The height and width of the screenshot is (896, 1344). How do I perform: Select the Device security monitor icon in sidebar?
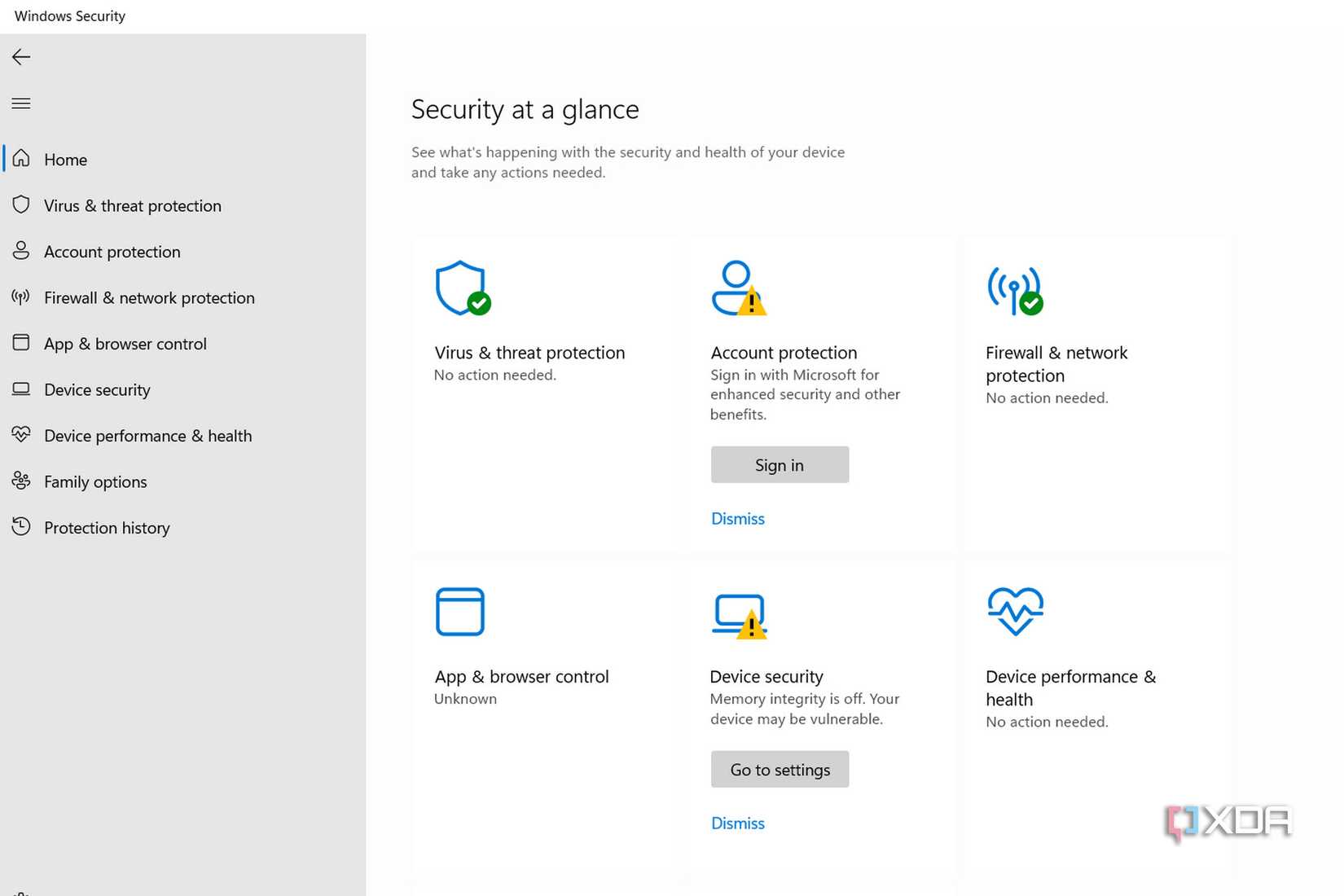click(22, 389)
